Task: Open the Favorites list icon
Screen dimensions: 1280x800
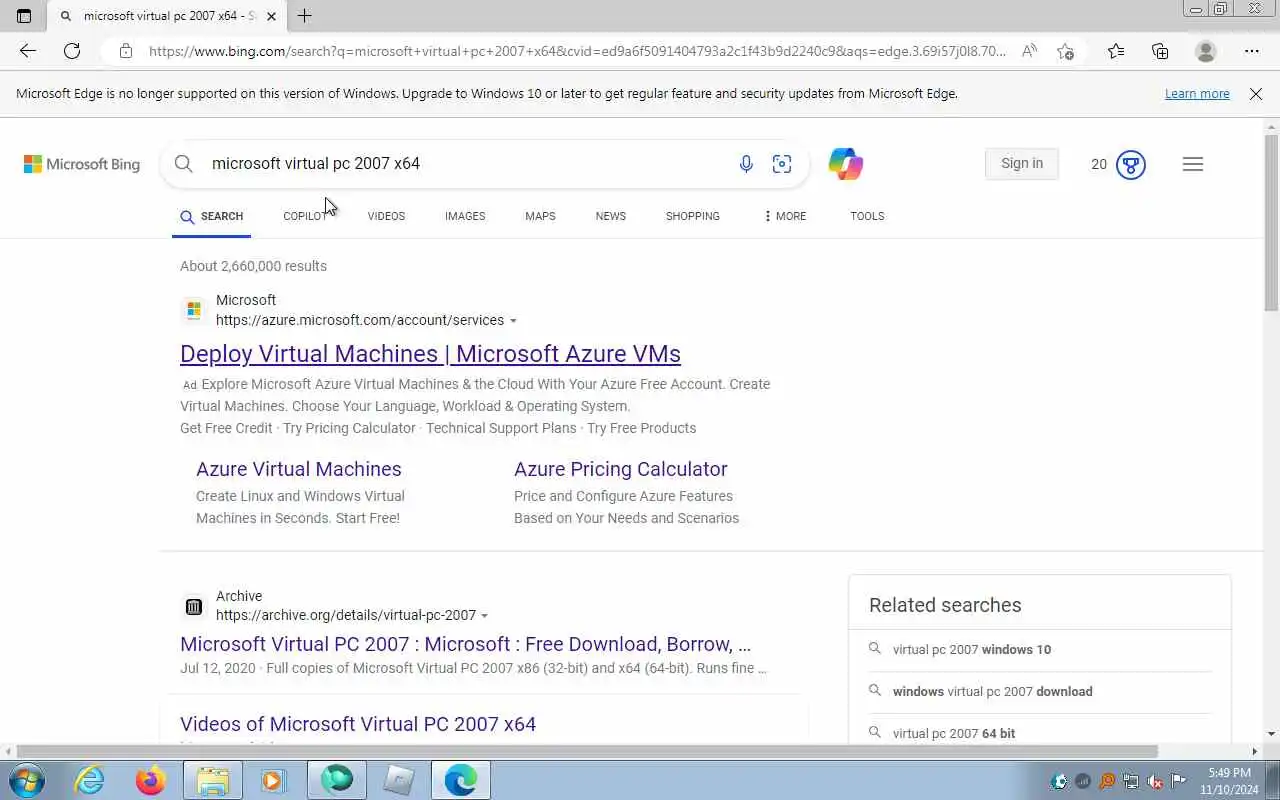Action: pos(1116,51)
